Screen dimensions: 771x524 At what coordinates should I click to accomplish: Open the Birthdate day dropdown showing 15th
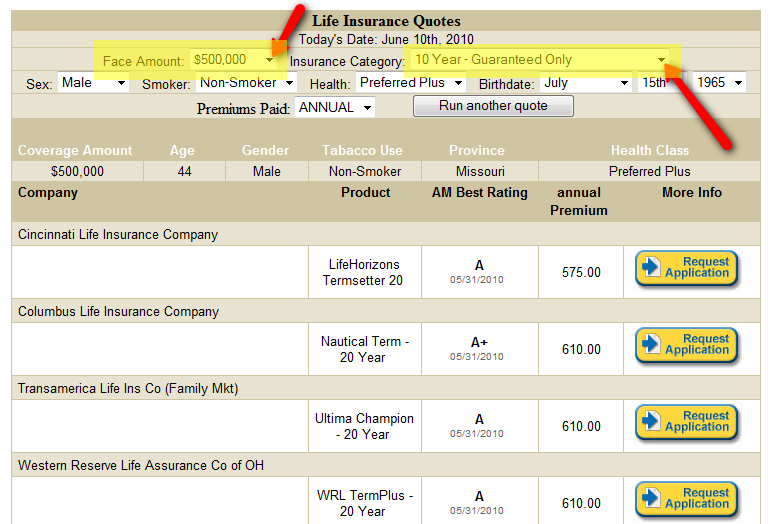tap(662, 83)
